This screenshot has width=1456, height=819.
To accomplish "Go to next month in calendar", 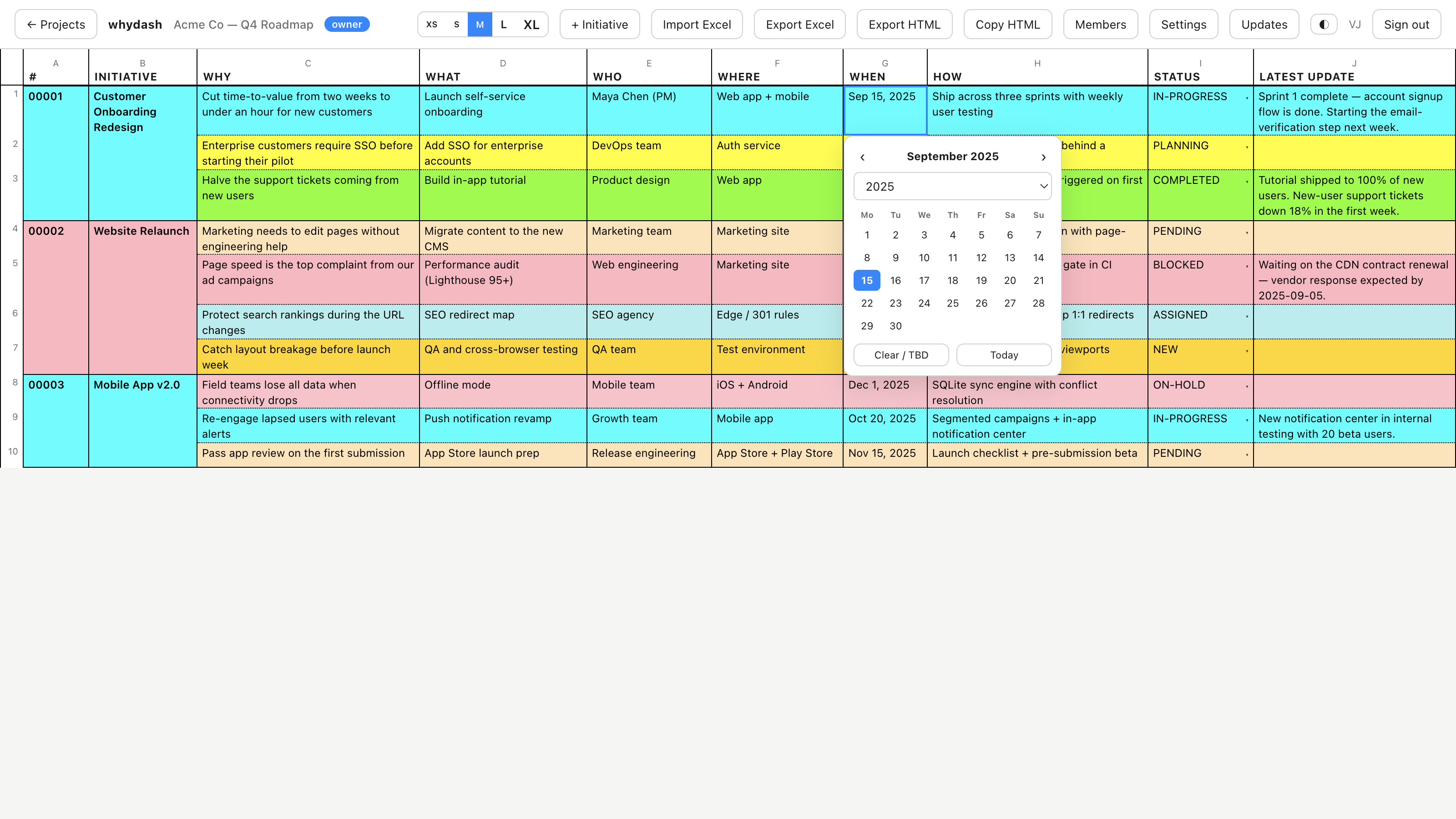I will point(1043,157).
